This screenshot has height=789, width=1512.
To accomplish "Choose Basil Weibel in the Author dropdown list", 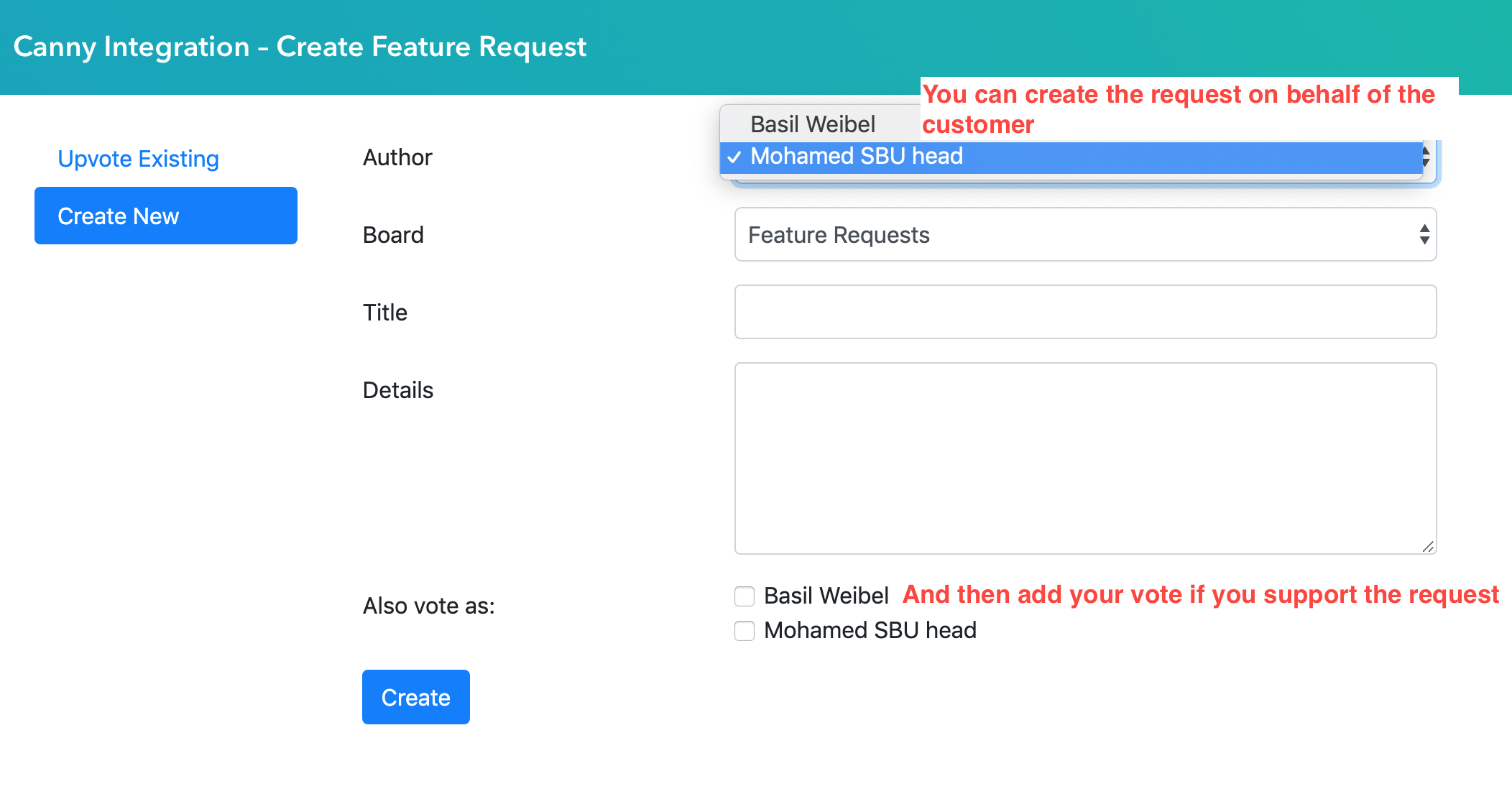I will (813, 124).
